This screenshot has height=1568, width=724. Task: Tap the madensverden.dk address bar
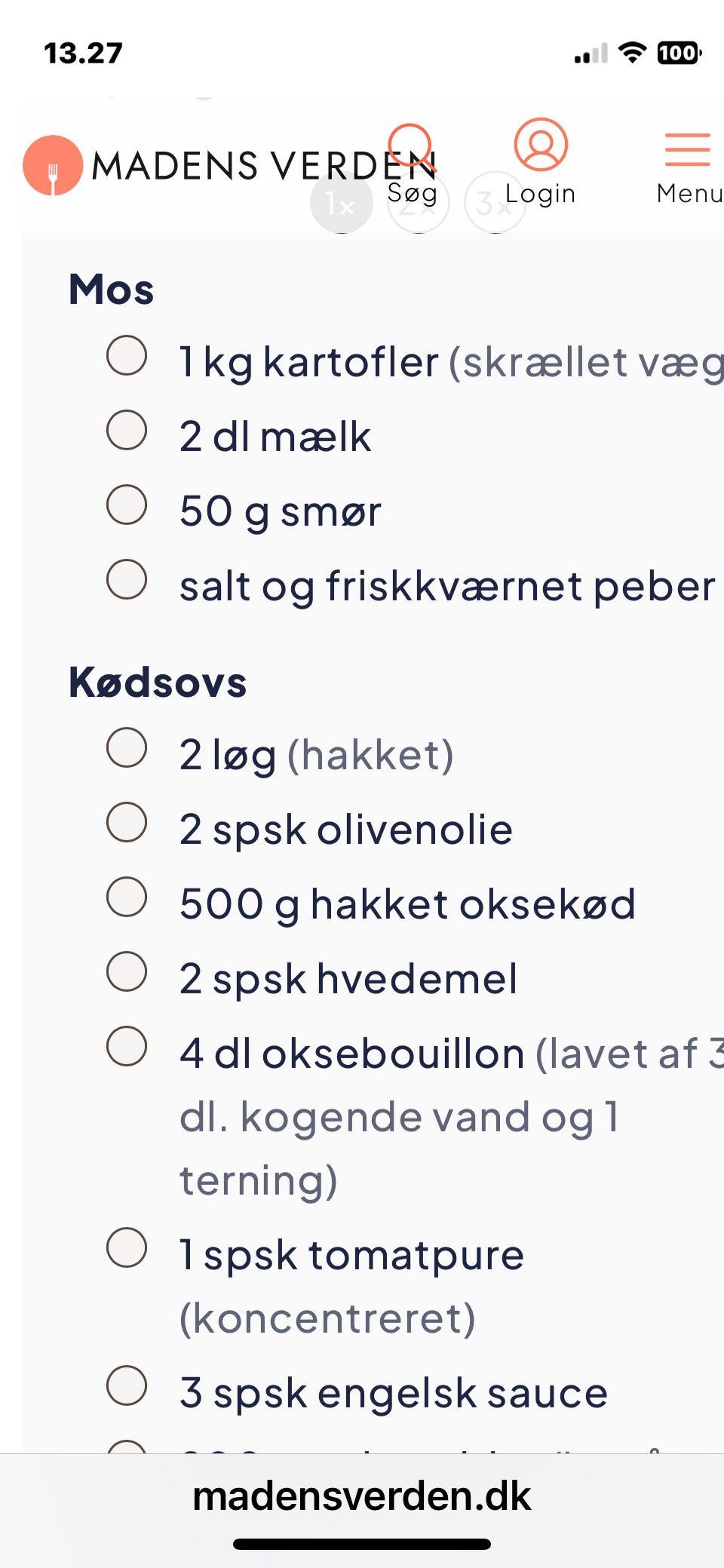[x=362, y=1496]
